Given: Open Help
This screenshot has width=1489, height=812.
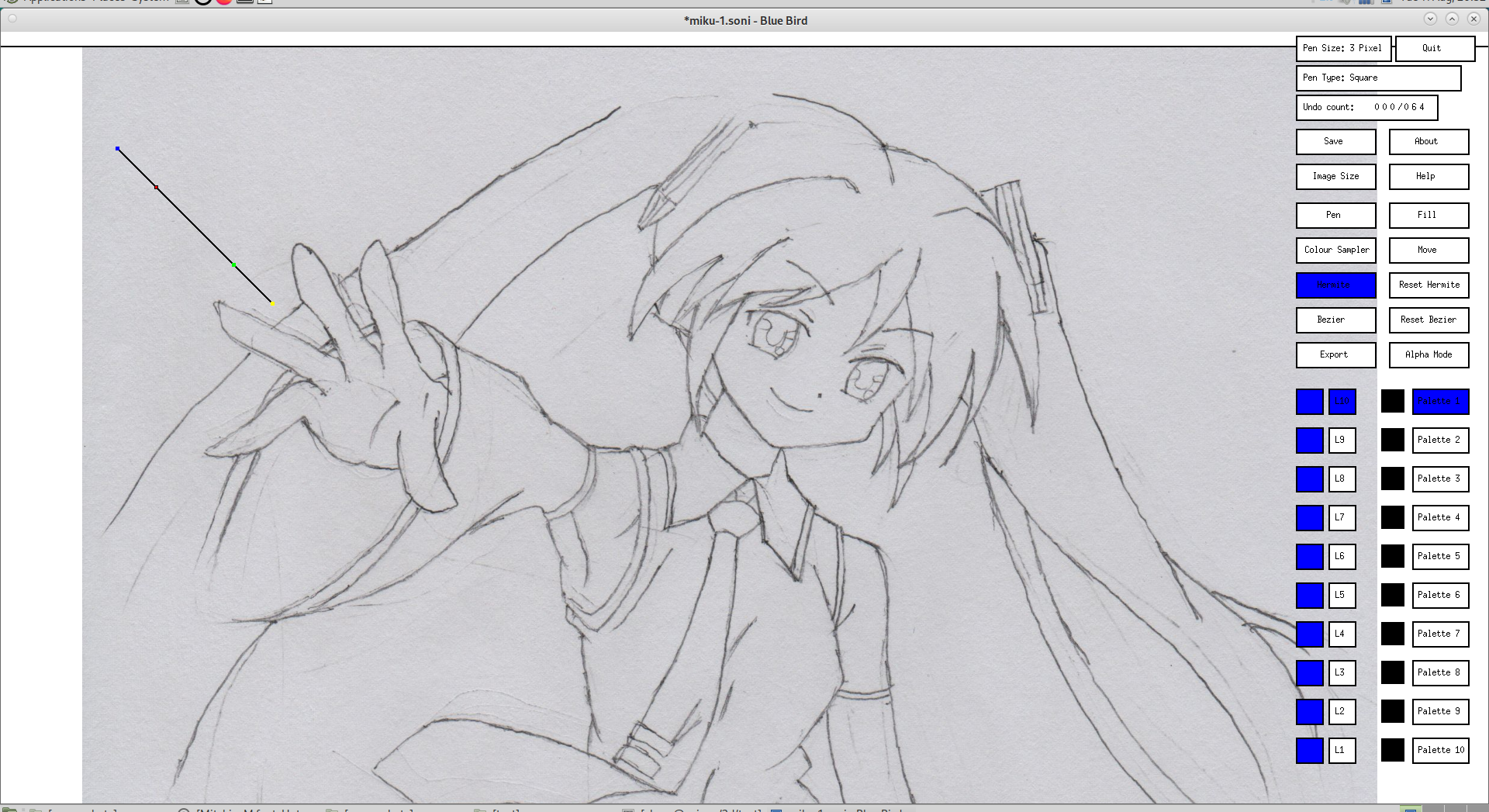Looking at the screenshot, I should (x=1429, y=177).
